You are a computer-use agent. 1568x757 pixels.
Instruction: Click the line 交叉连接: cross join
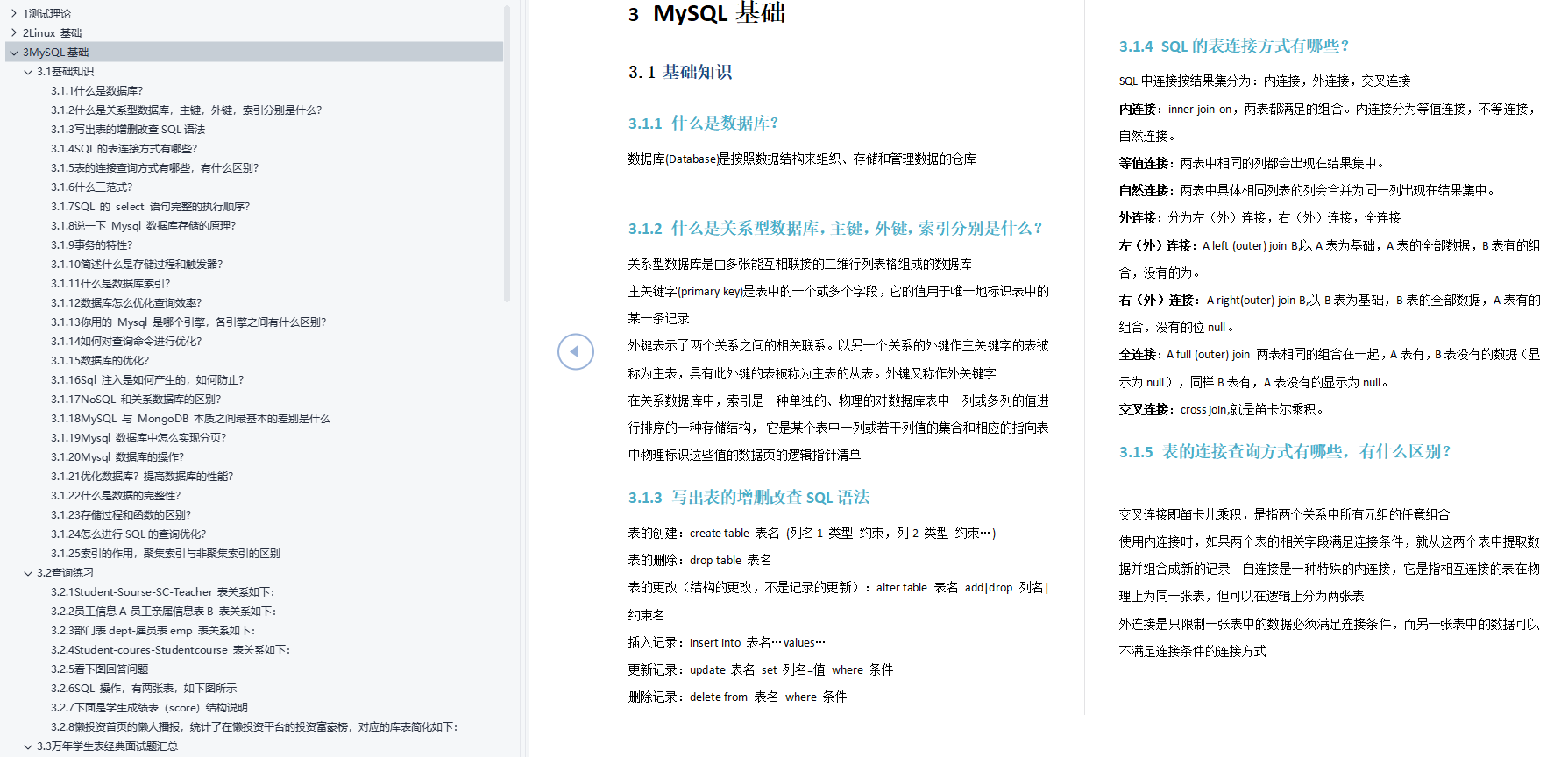1221,409
